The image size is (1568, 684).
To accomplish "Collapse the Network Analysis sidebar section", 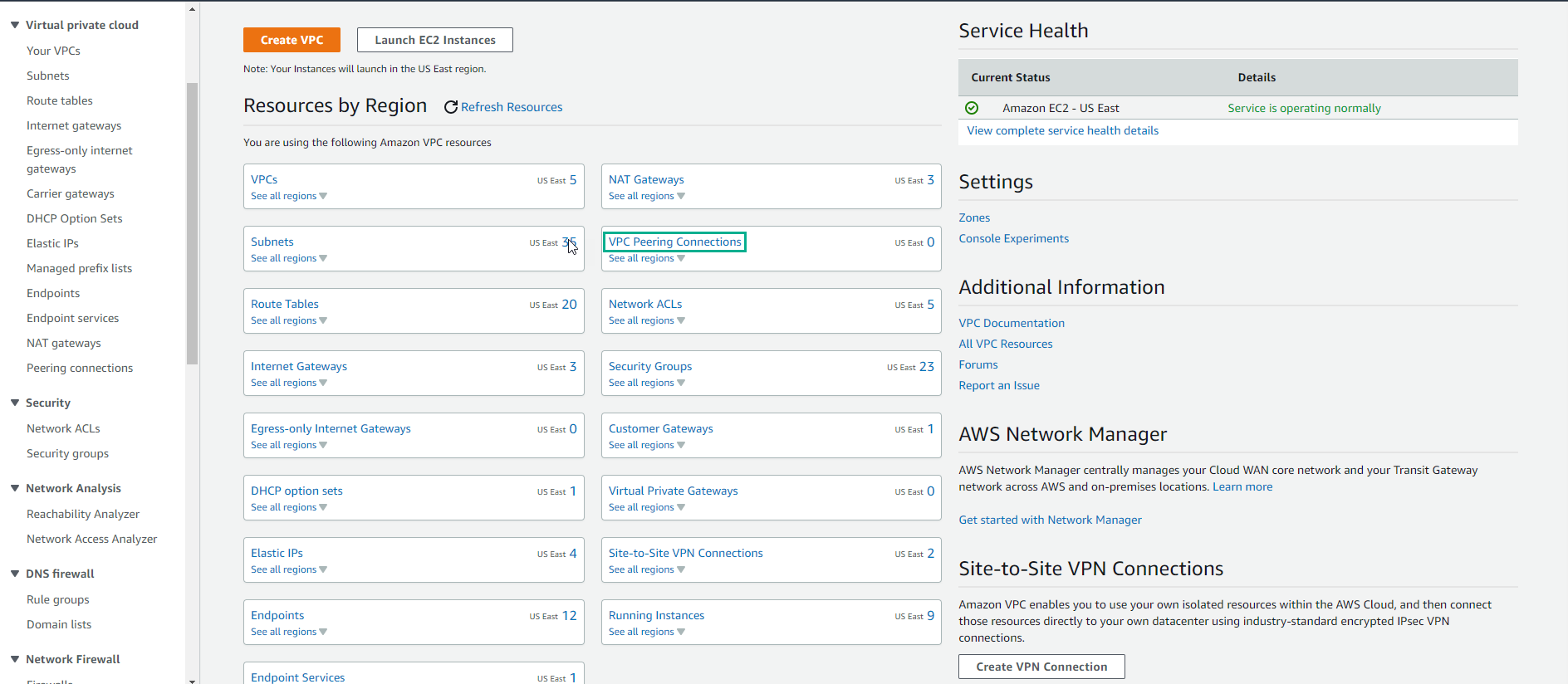I will click(x=15, y=488).
